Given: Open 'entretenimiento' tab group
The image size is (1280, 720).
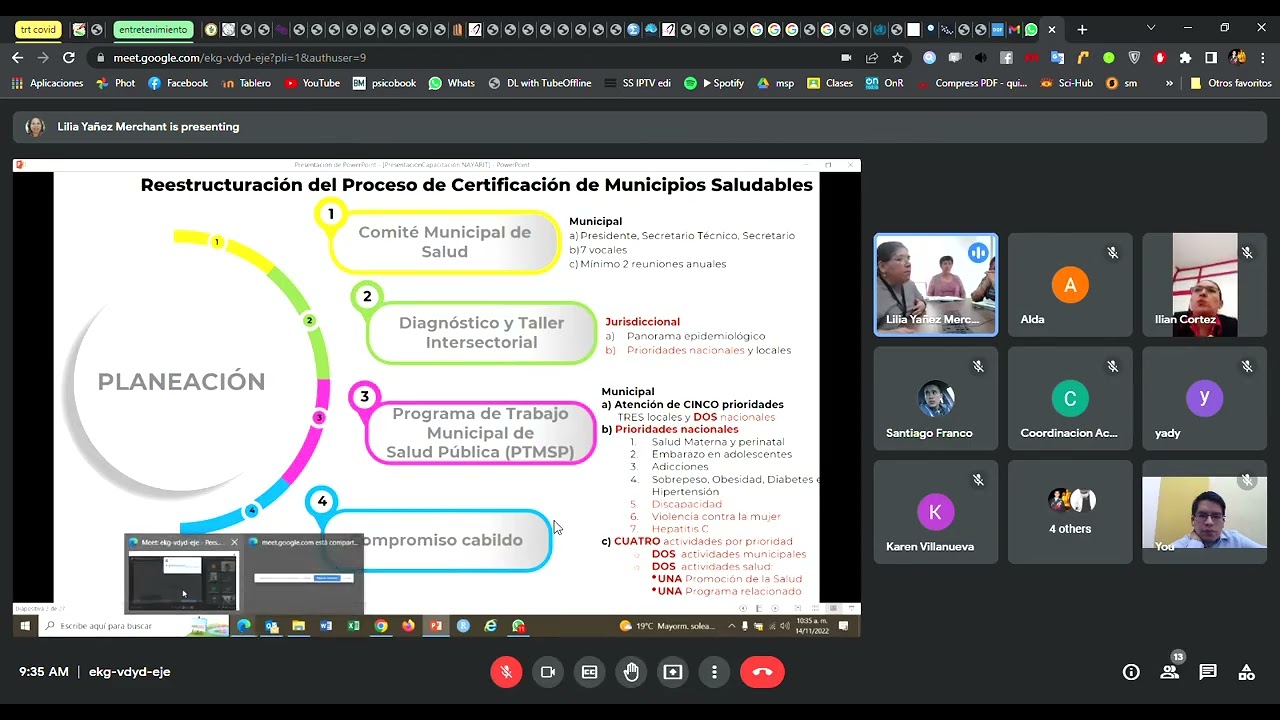Looking at the screenshot, I should coord(153,30).
